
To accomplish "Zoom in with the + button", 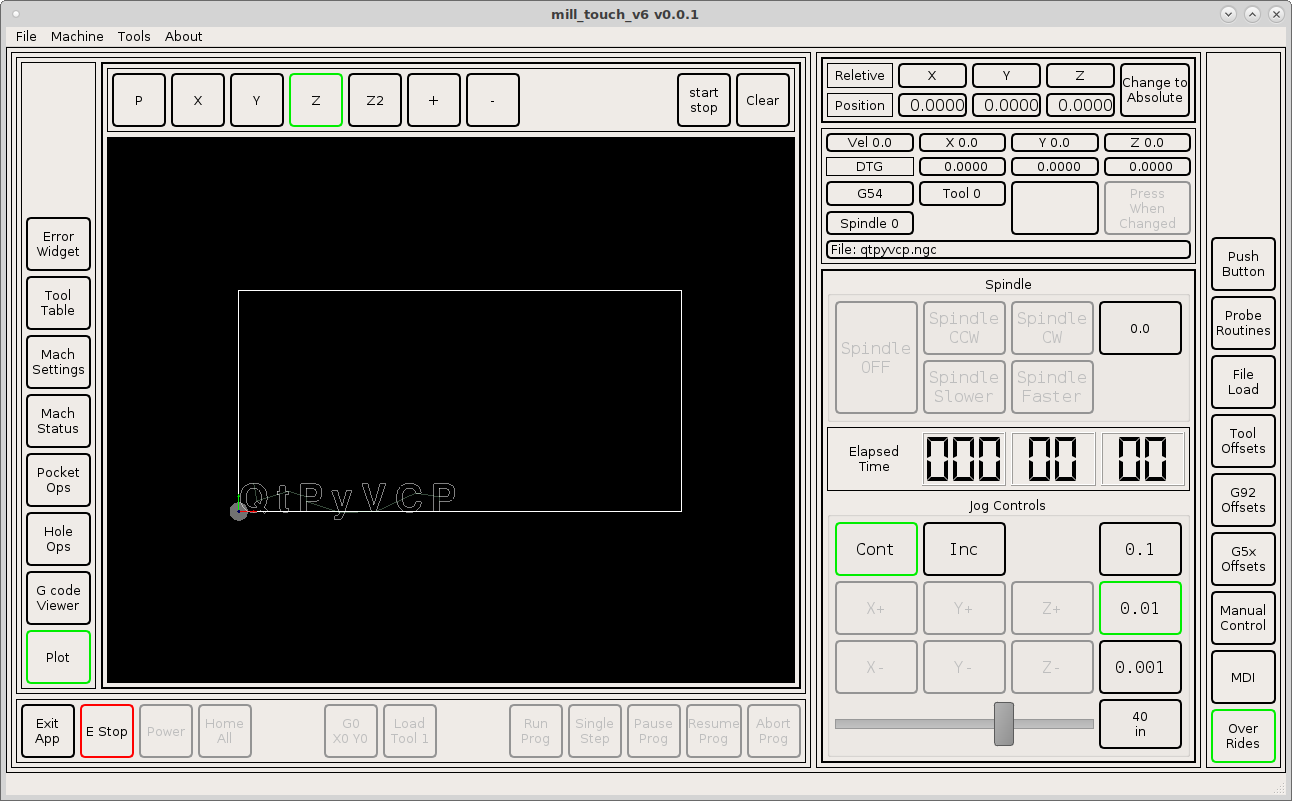I will pos(434,100).
